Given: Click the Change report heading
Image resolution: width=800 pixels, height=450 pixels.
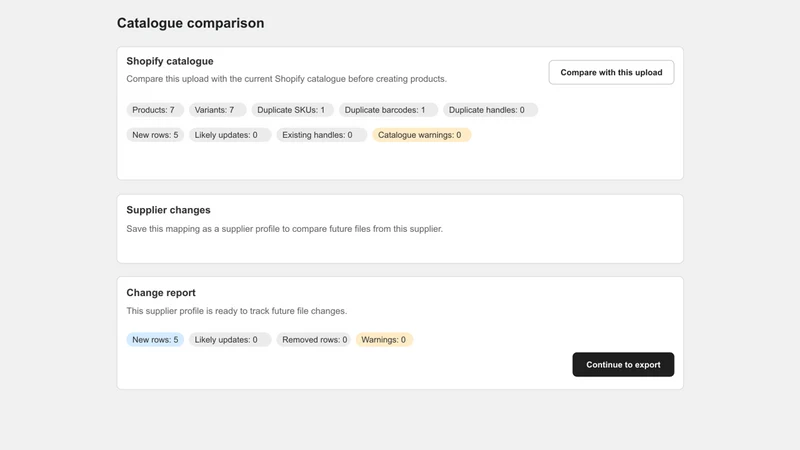Looking at the screenshot, I should click(x=161, y=293).
